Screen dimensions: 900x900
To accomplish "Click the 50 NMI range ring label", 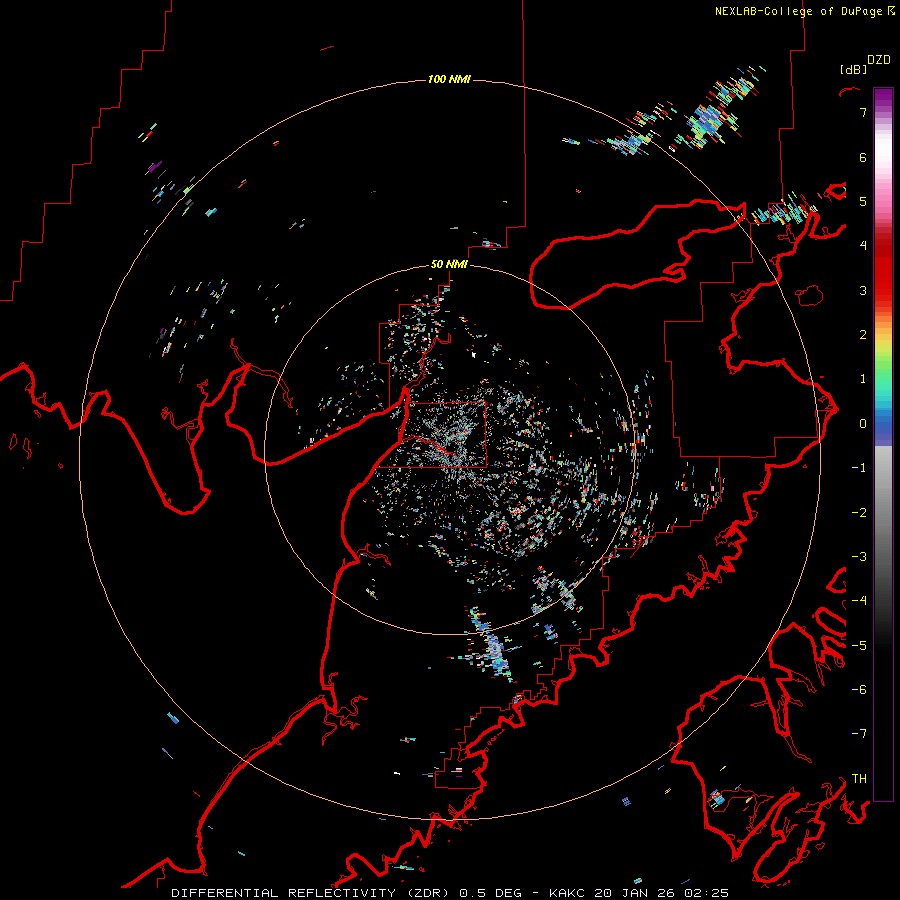I will (x=449, y=265).
